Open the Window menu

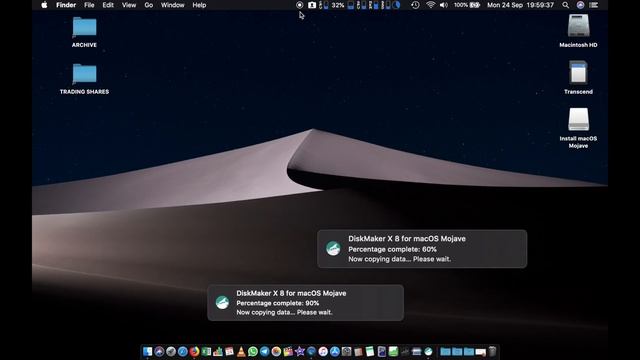click(172, 5)
